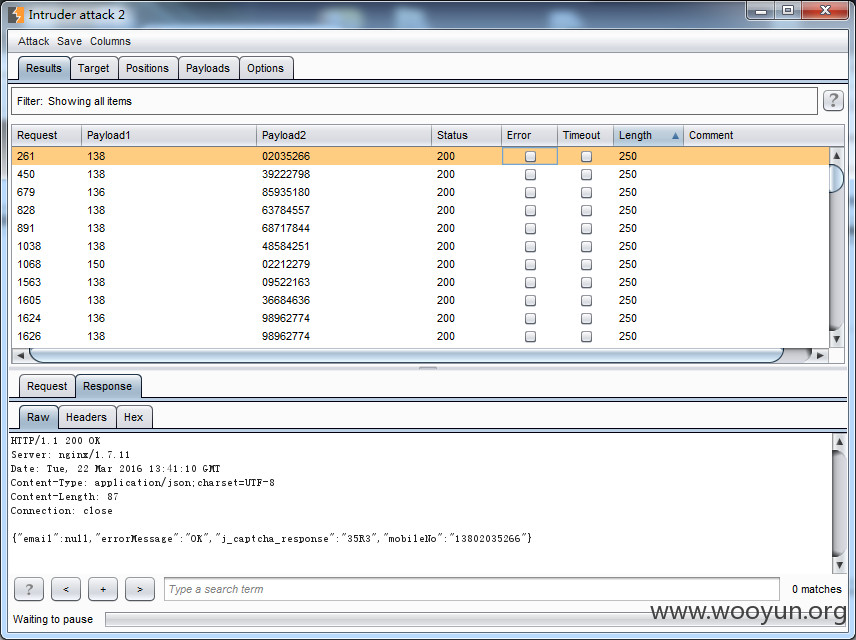Toggle Timeout checkbox for request 1068
The width and height of the screenshot is (856, 640).
[x=586, y=264]
